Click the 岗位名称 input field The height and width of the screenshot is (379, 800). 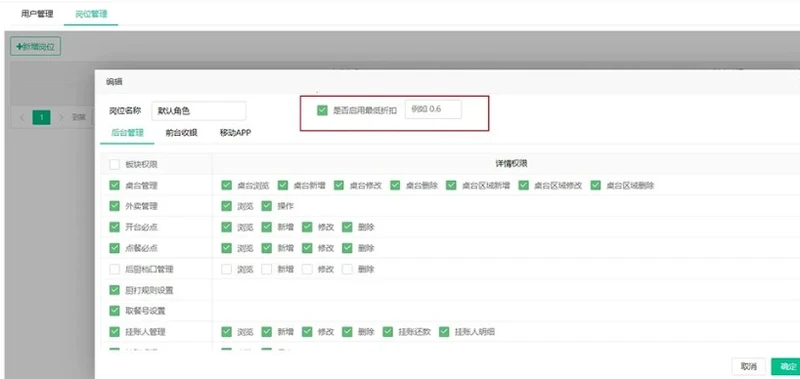[199, 111]
